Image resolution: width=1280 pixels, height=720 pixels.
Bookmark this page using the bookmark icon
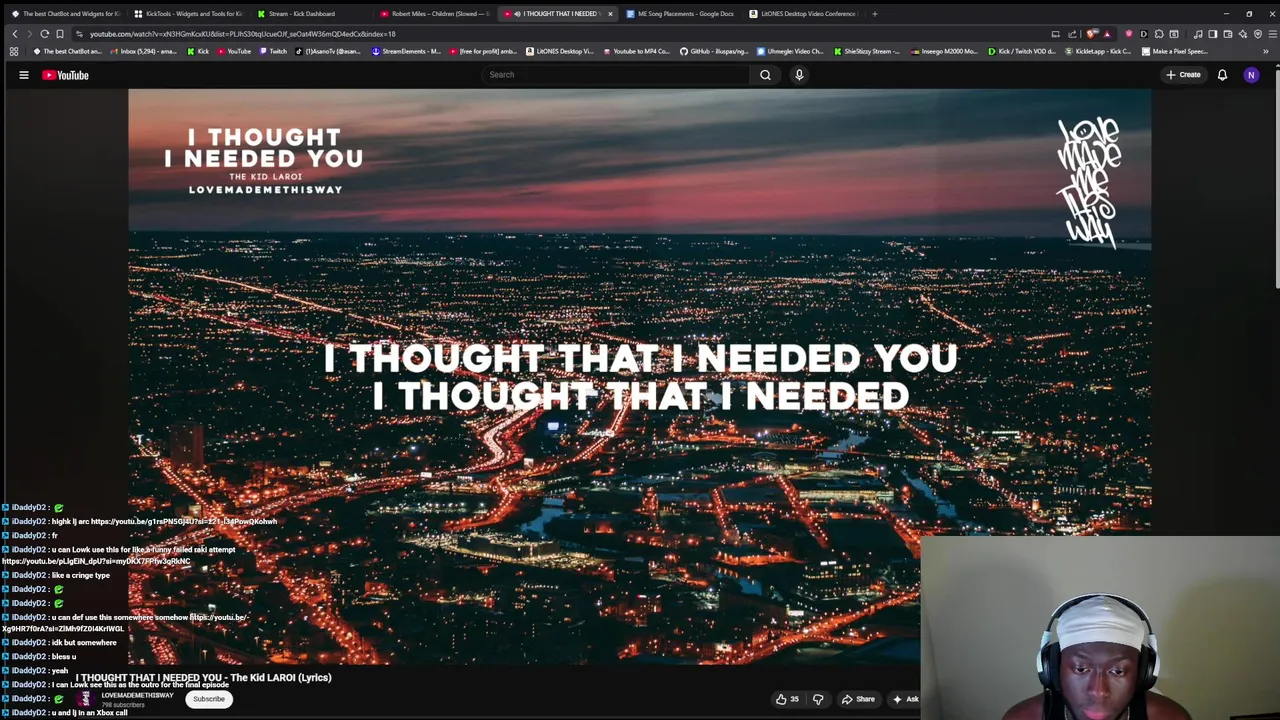point(59,33)
